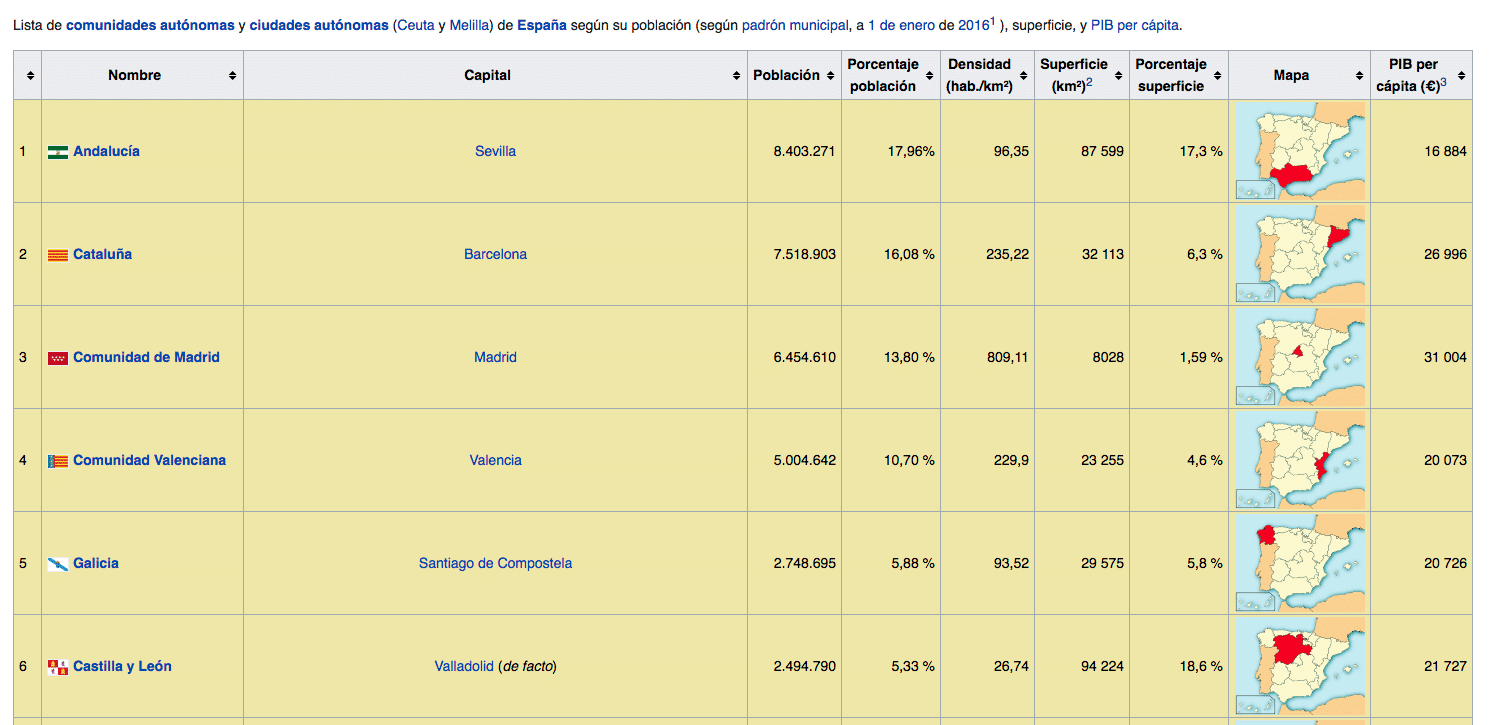Image resolution: width=1492 pixels, height=725 pixels.
Task: Click the comunidades autónomas link
Action: pos(150,25)
